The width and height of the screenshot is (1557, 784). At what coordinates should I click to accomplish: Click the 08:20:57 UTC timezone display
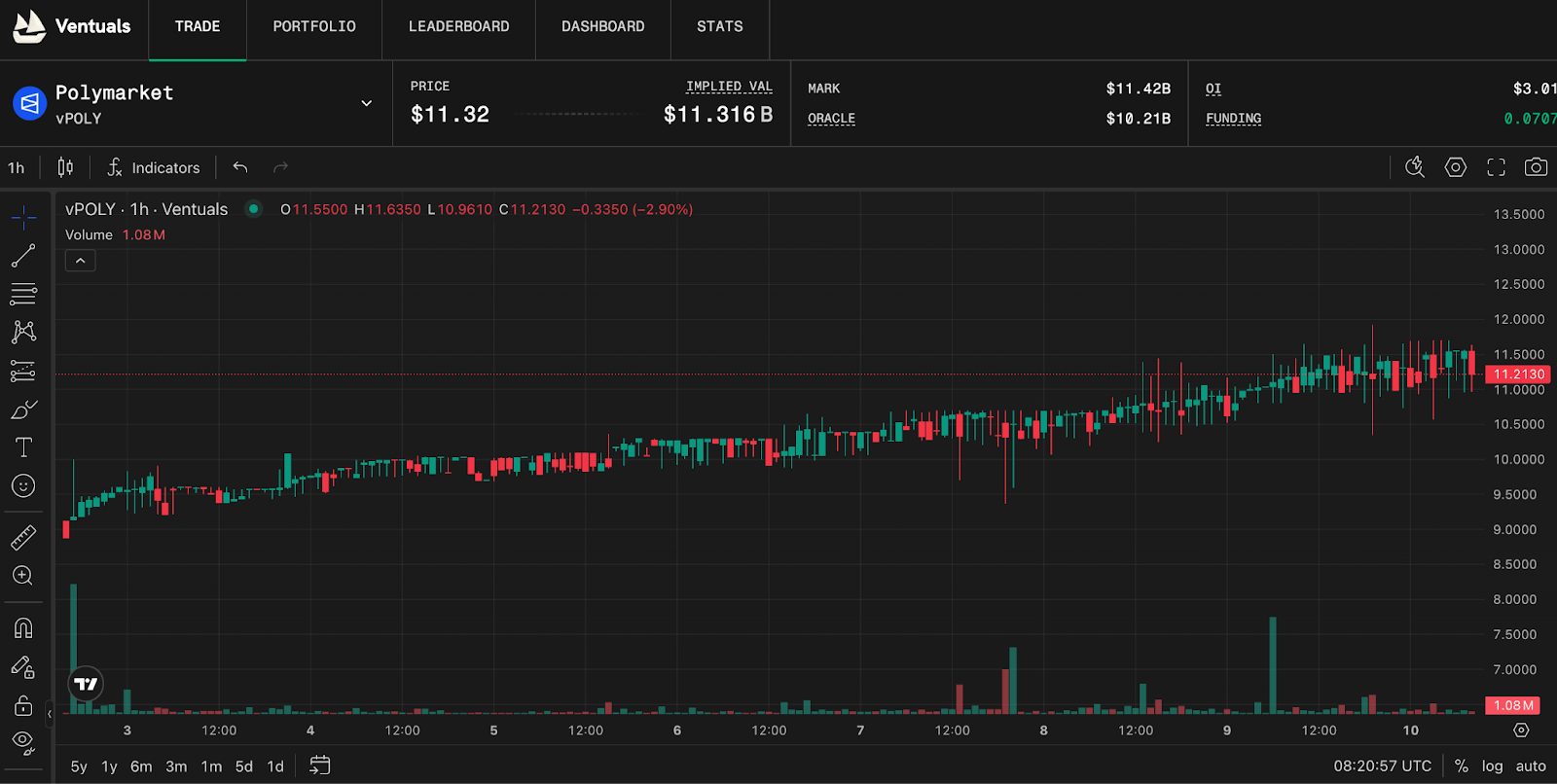click(x=1382, y=766)
